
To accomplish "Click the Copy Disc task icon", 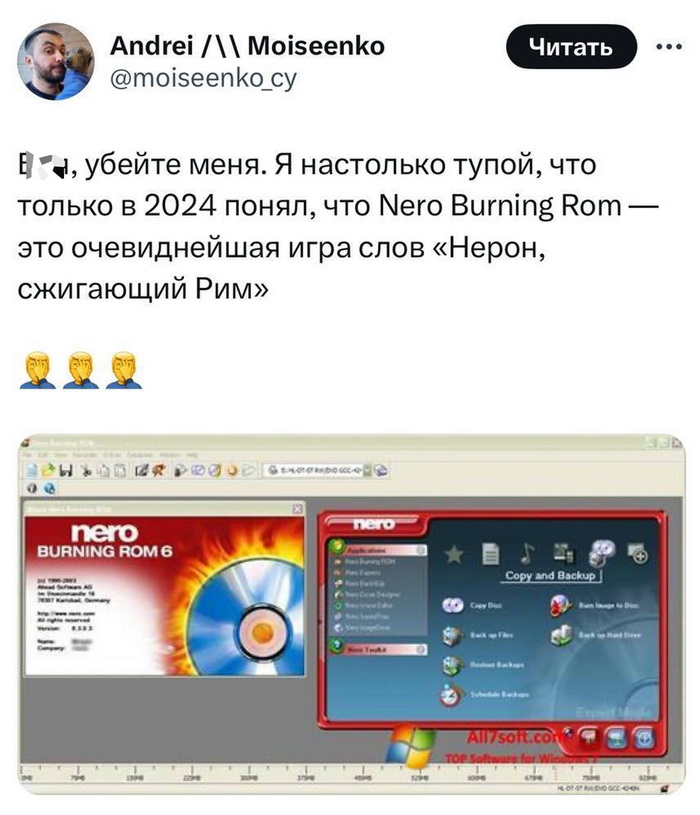I will [453, 605].
